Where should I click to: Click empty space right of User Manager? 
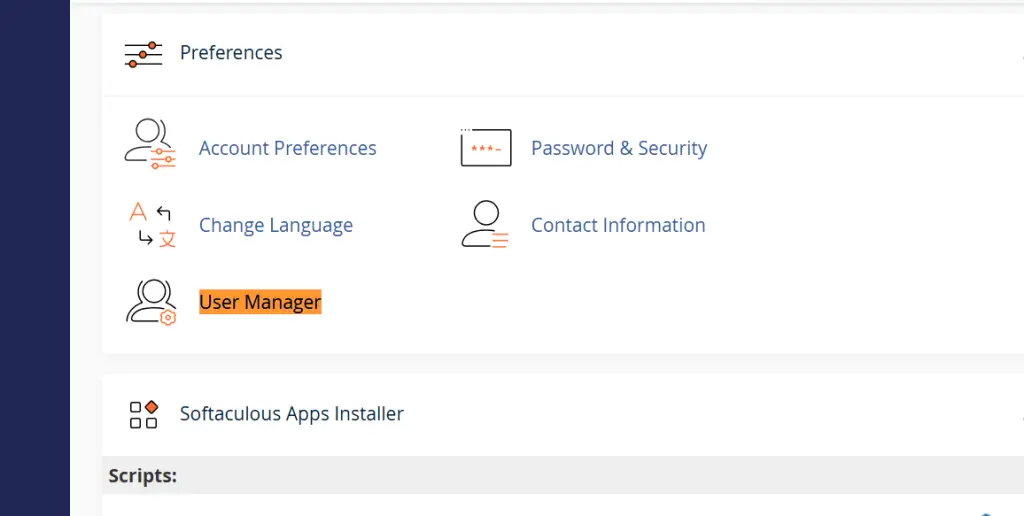click(x=653, y=302)
